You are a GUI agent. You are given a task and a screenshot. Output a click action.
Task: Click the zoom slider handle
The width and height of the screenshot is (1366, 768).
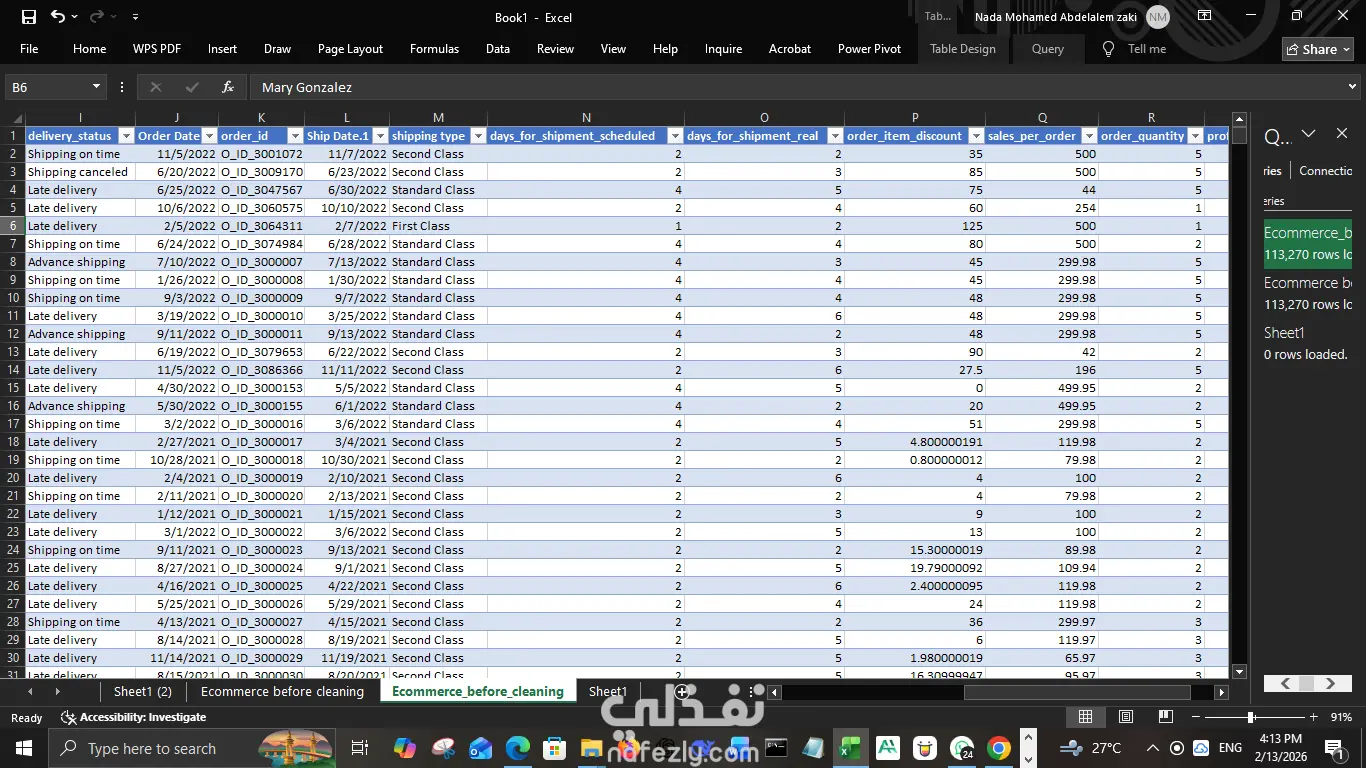coord(1251,717)
